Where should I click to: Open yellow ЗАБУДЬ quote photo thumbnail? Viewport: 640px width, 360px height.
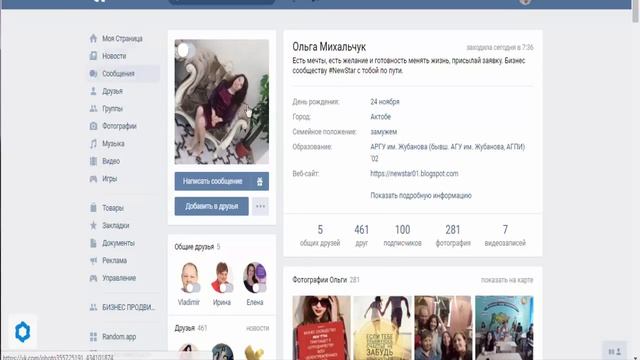[382, 328]
